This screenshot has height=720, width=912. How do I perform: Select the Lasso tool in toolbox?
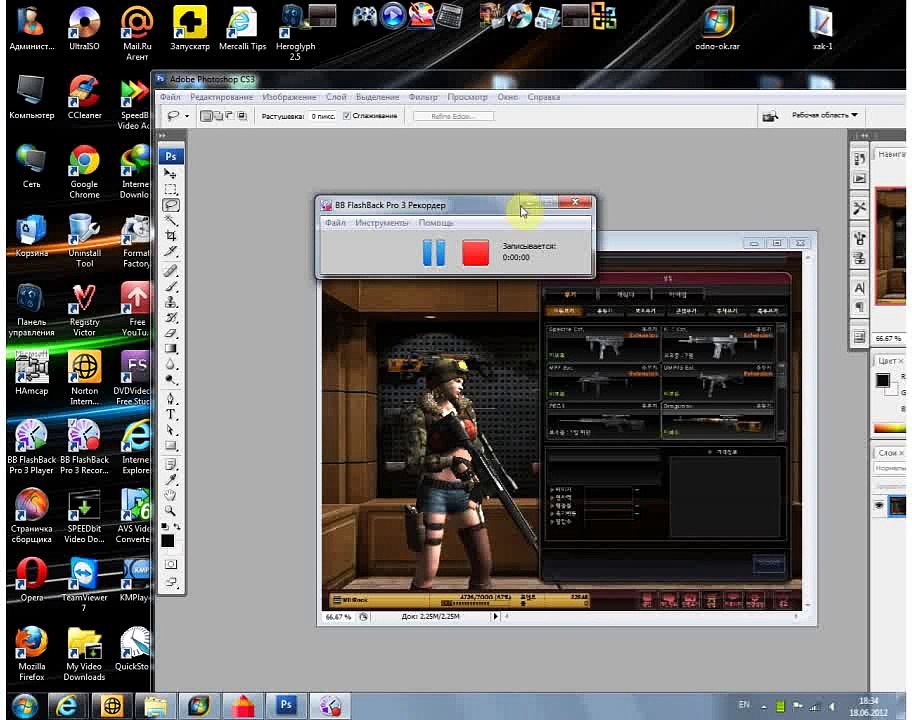[171, 205]
